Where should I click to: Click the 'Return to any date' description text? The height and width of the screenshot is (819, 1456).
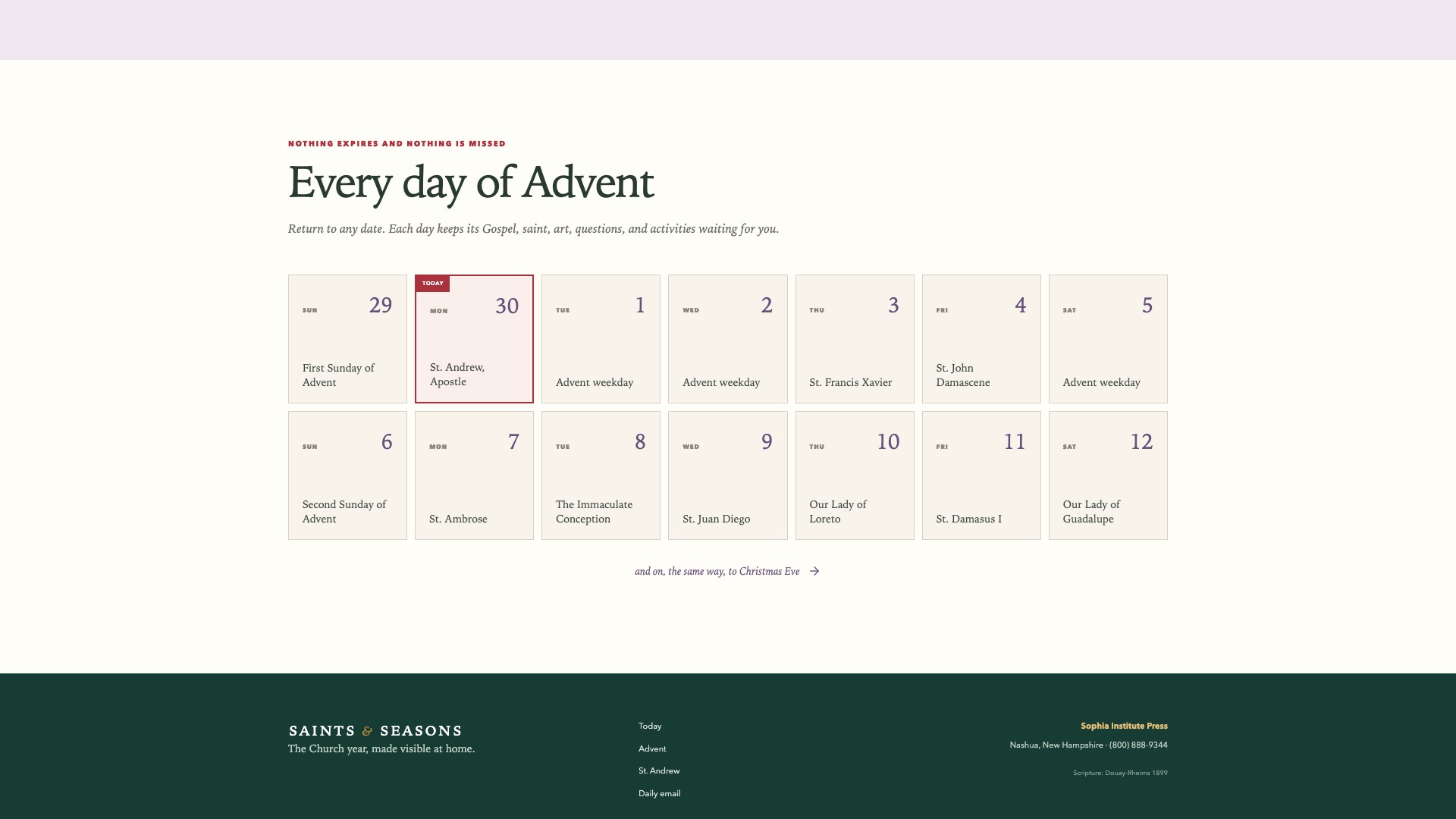(x=533, y=229)
